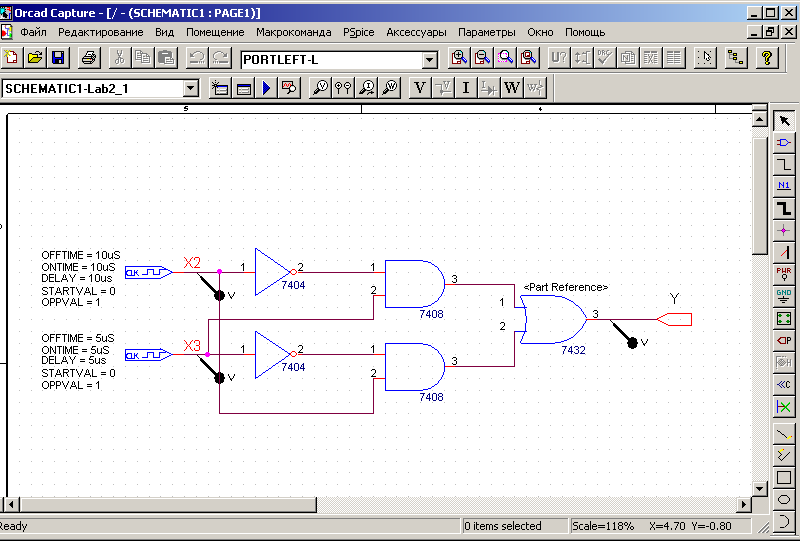
Task: Toggle Snap to Grid icon
Action: [706, 58]
